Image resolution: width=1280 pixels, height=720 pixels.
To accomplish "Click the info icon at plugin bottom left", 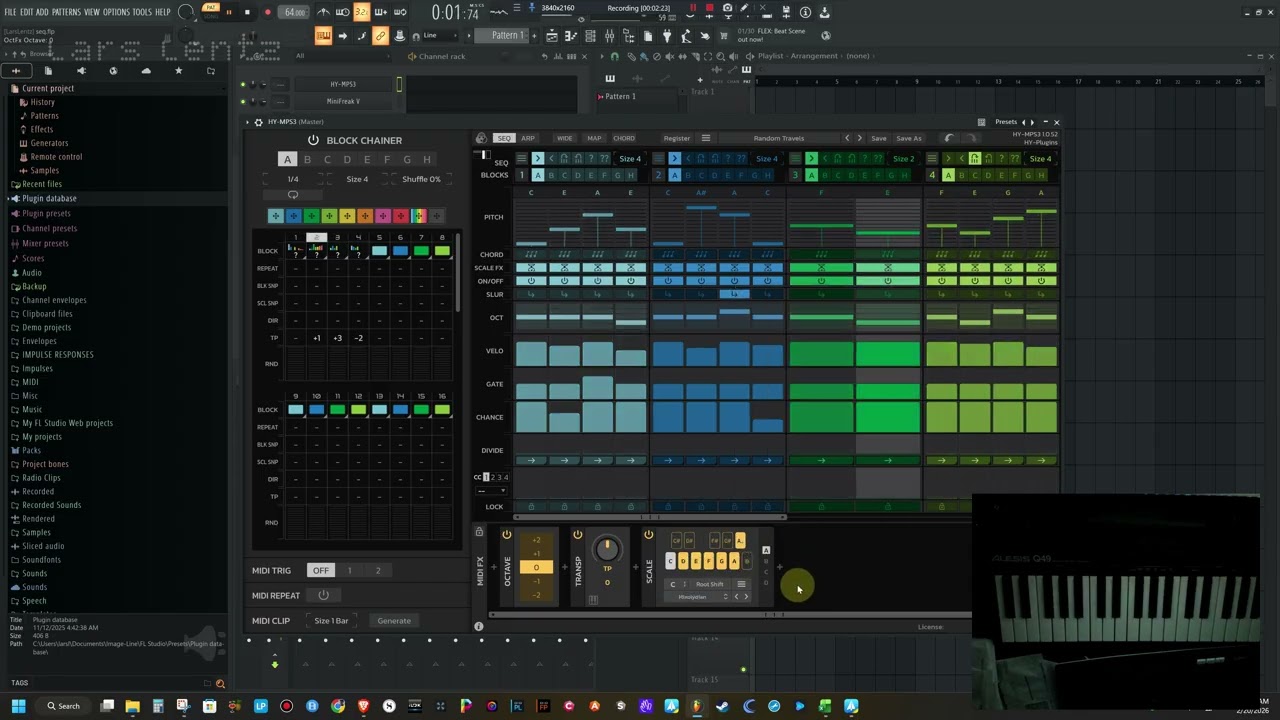I will coord(479,627).
